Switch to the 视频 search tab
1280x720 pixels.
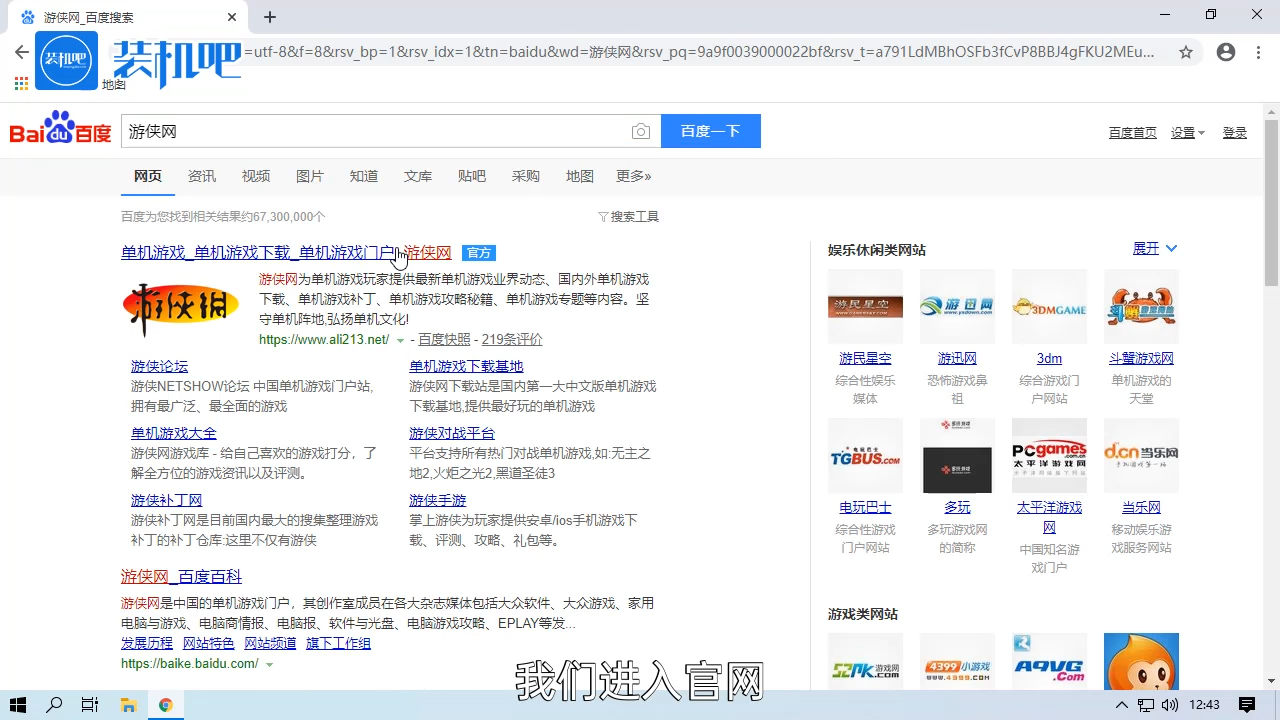[x=256, y=176]
